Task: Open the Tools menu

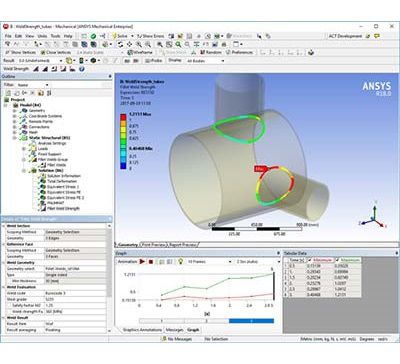Action: pyautogui.click(x=55, y=36)
